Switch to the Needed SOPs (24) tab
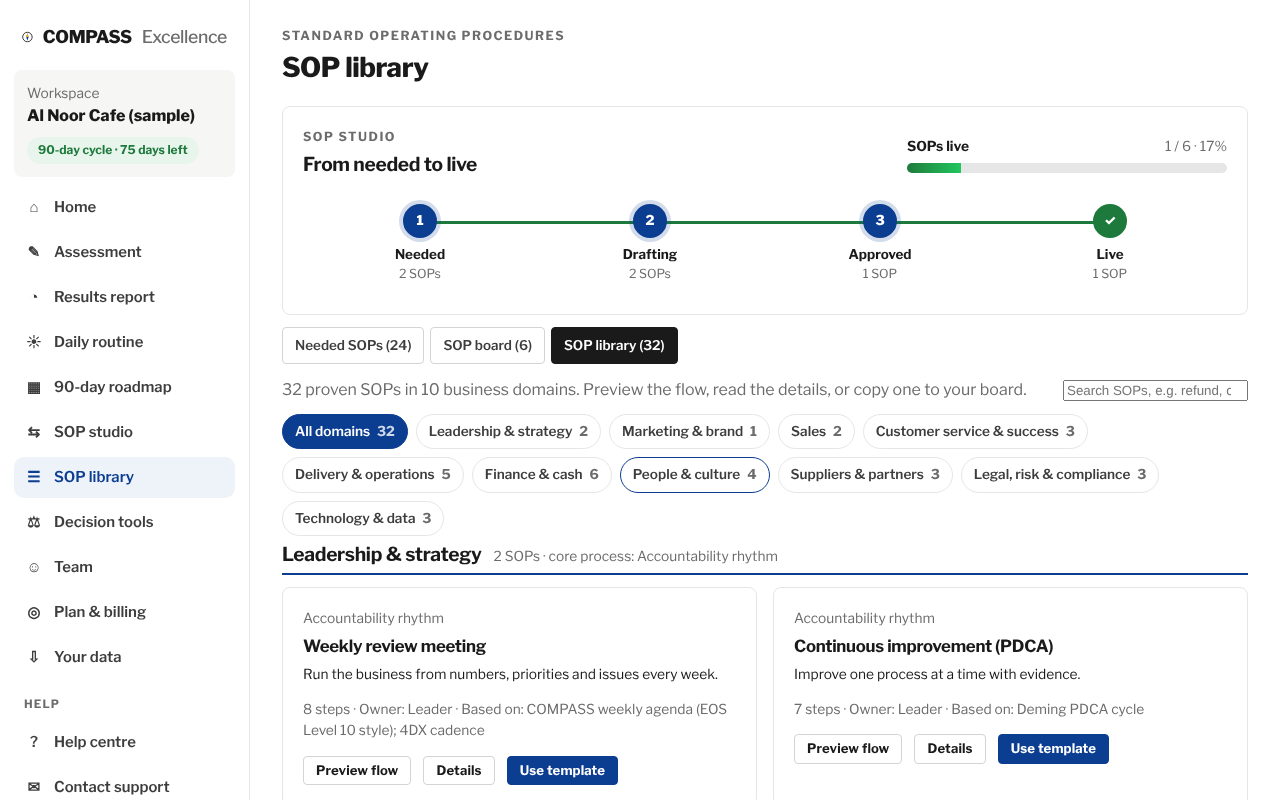 pyautogui.click(x=353, y=345)
